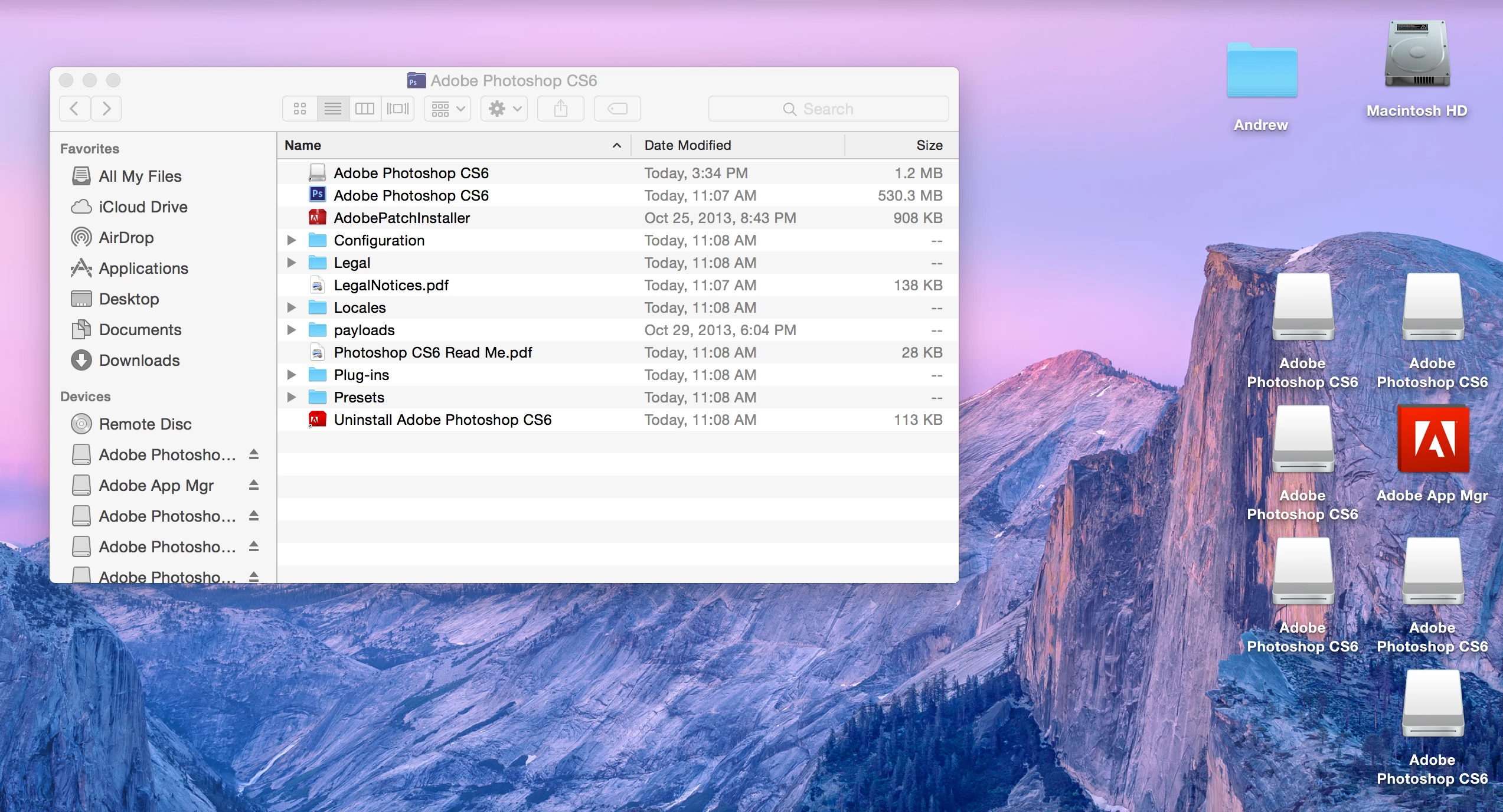Open Adobe App Mgr desktop icon
This screenshot has height=812, width=1503.
(x=1433, y=440)
